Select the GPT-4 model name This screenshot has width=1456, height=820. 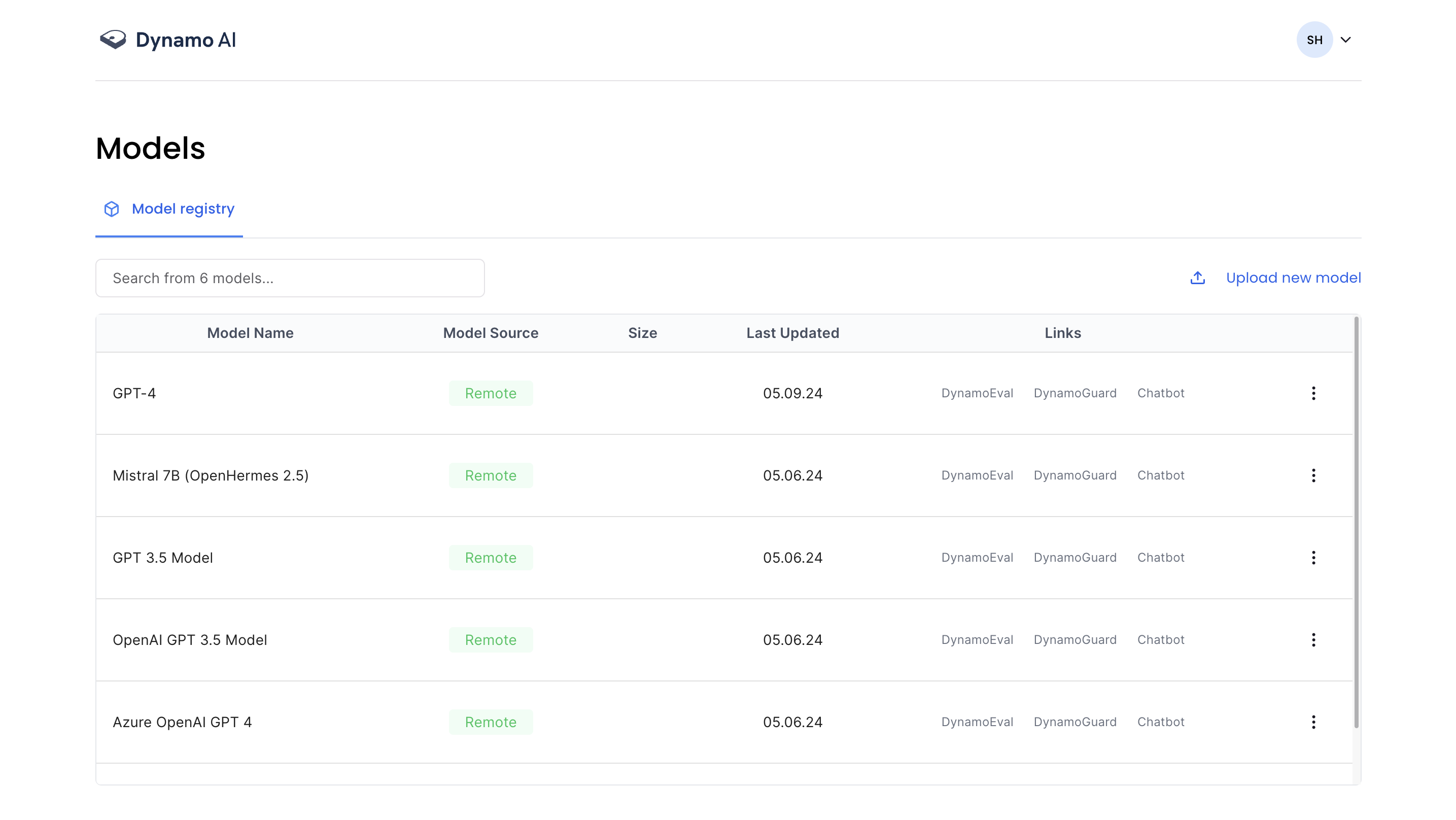point(134,393)
